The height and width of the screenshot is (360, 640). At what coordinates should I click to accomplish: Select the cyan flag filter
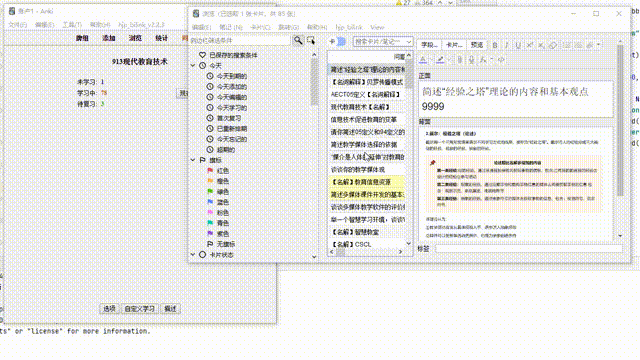coord(218,223)
